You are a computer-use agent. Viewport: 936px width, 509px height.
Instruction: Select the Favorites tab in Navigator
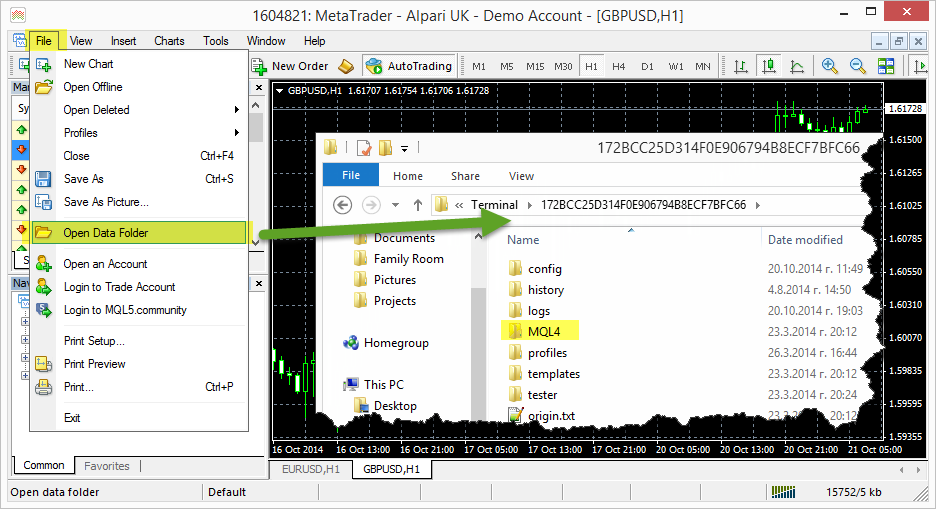pos(107,466)
